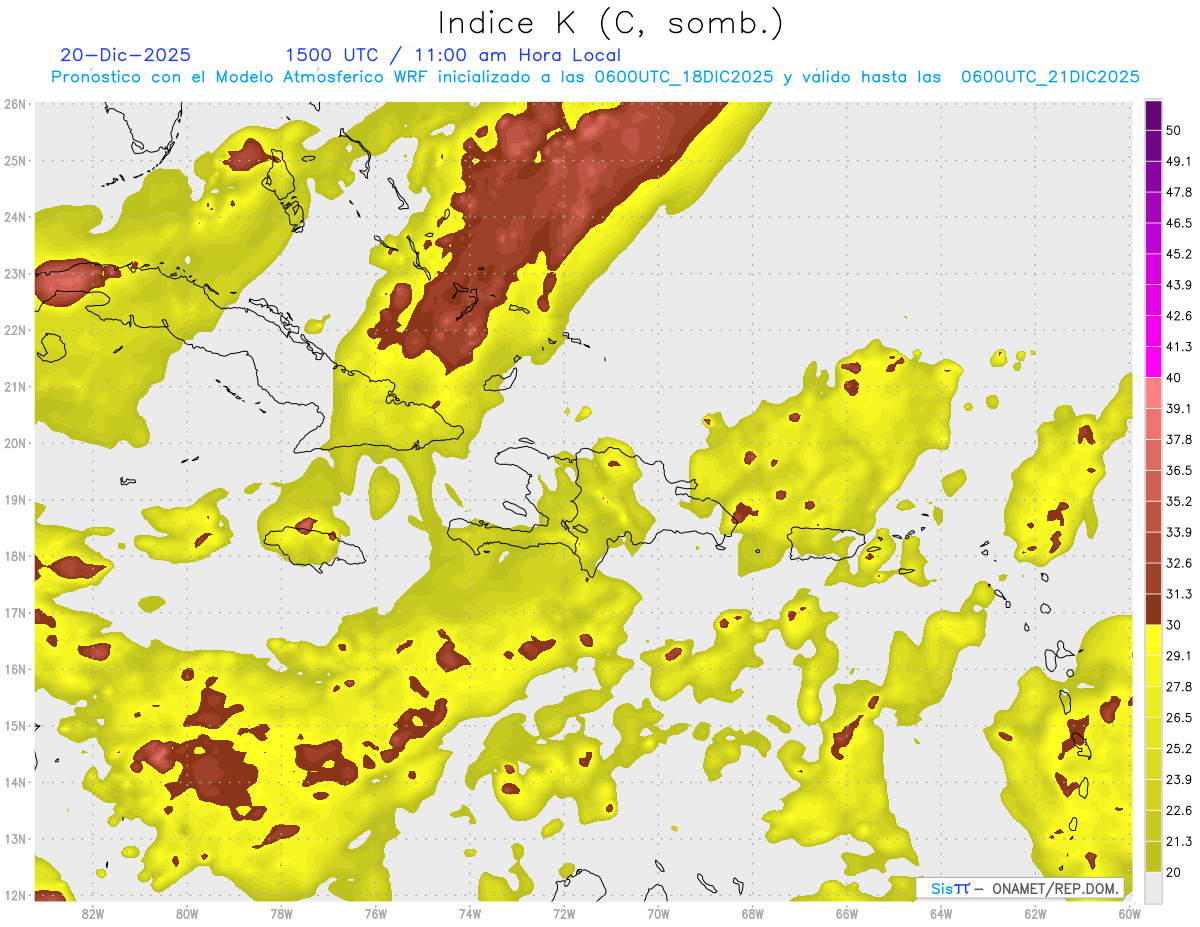
Task: Select the colorbar value "46.5"
Action: pyautogui.click(x=1179, y=224)
